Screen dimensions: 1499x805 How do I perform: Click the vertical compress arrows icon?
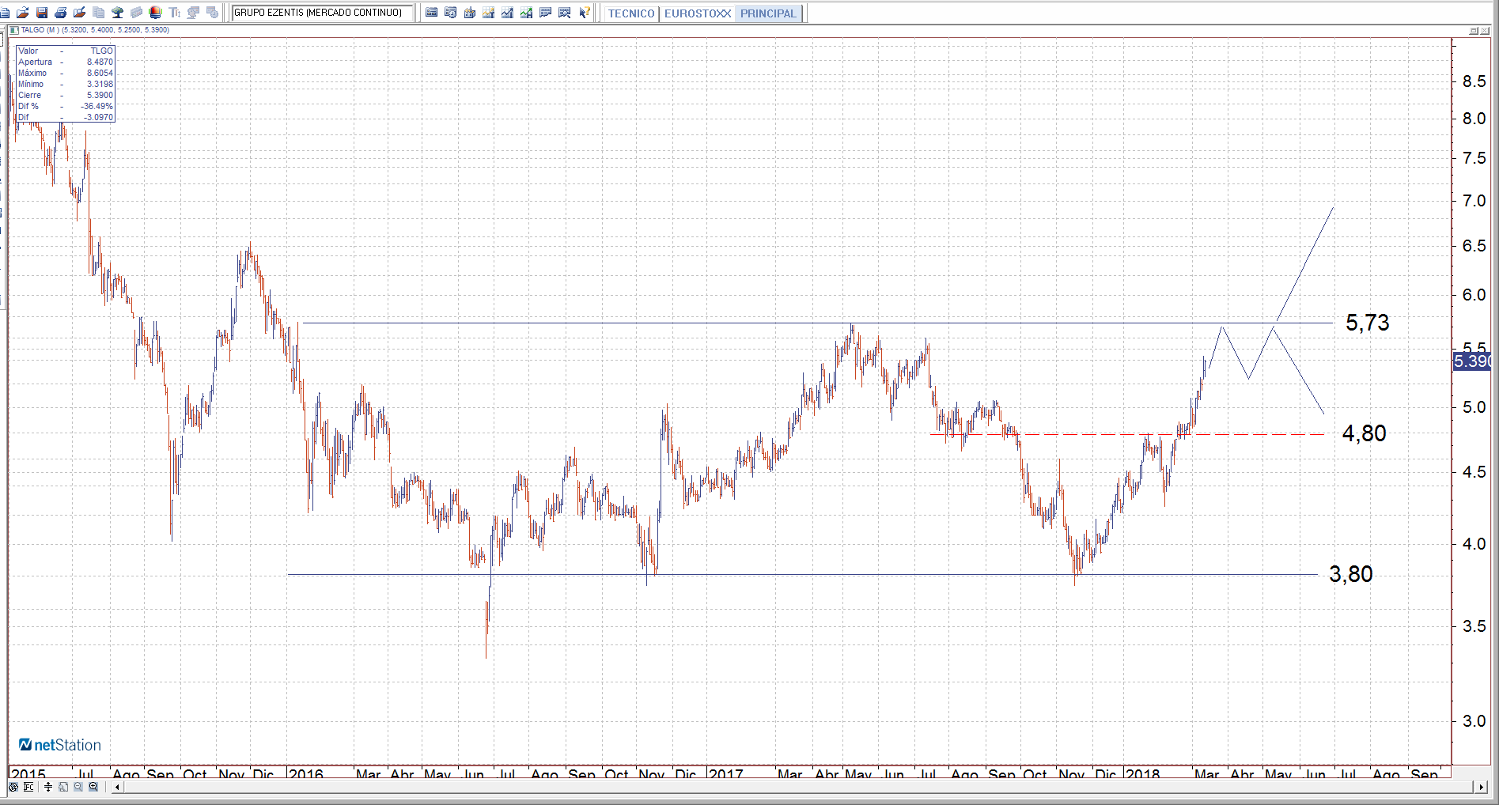point(47,788)
